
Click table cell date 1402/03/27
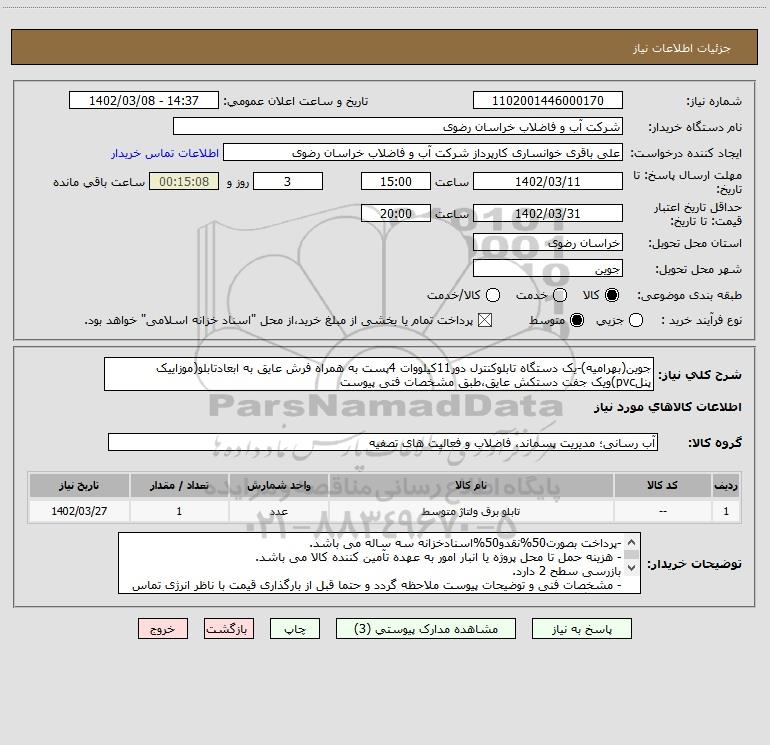[79, 511]
